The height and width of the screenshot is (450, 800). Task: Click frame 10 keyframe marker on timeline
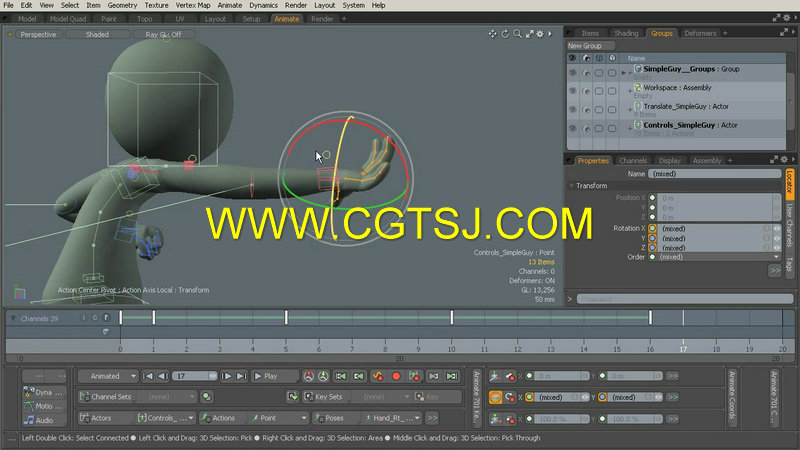pyautogui.click(x=452, y=318)
